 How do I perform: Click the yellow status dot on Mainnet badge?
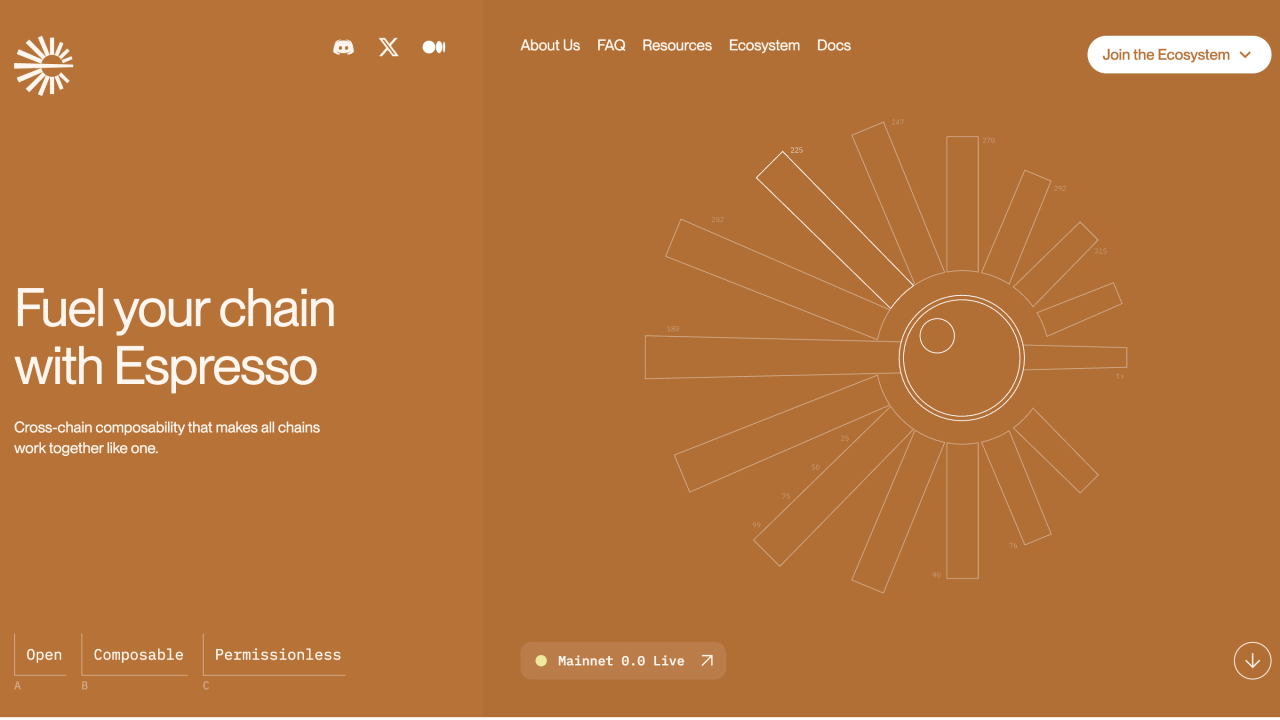[541, 660]
